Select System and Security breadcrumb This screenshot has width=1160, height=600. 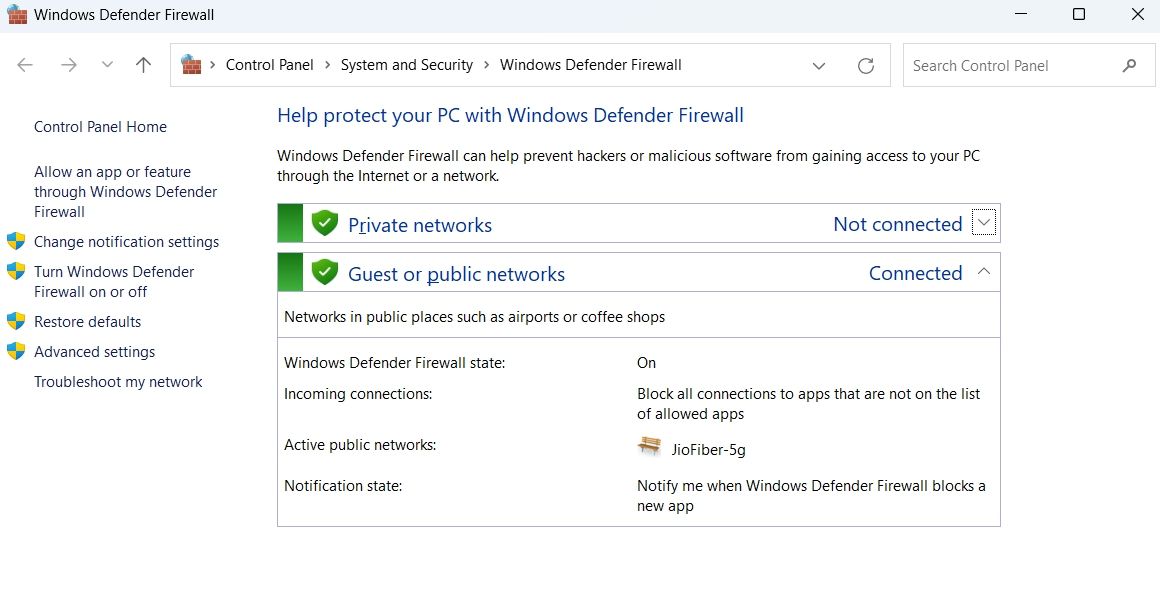coord(406,65)
